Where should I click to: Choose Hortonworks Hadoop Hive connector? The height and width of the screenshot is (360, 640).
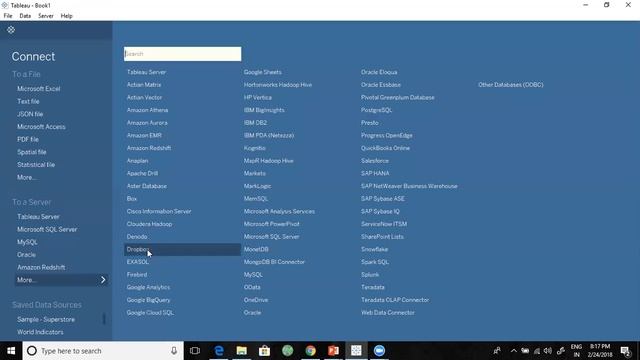click(x=278, y=84)
